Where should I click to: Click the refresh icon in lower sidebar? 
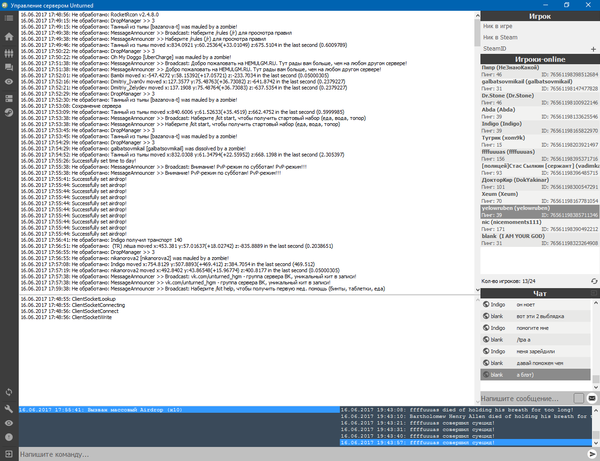(8, 393)
